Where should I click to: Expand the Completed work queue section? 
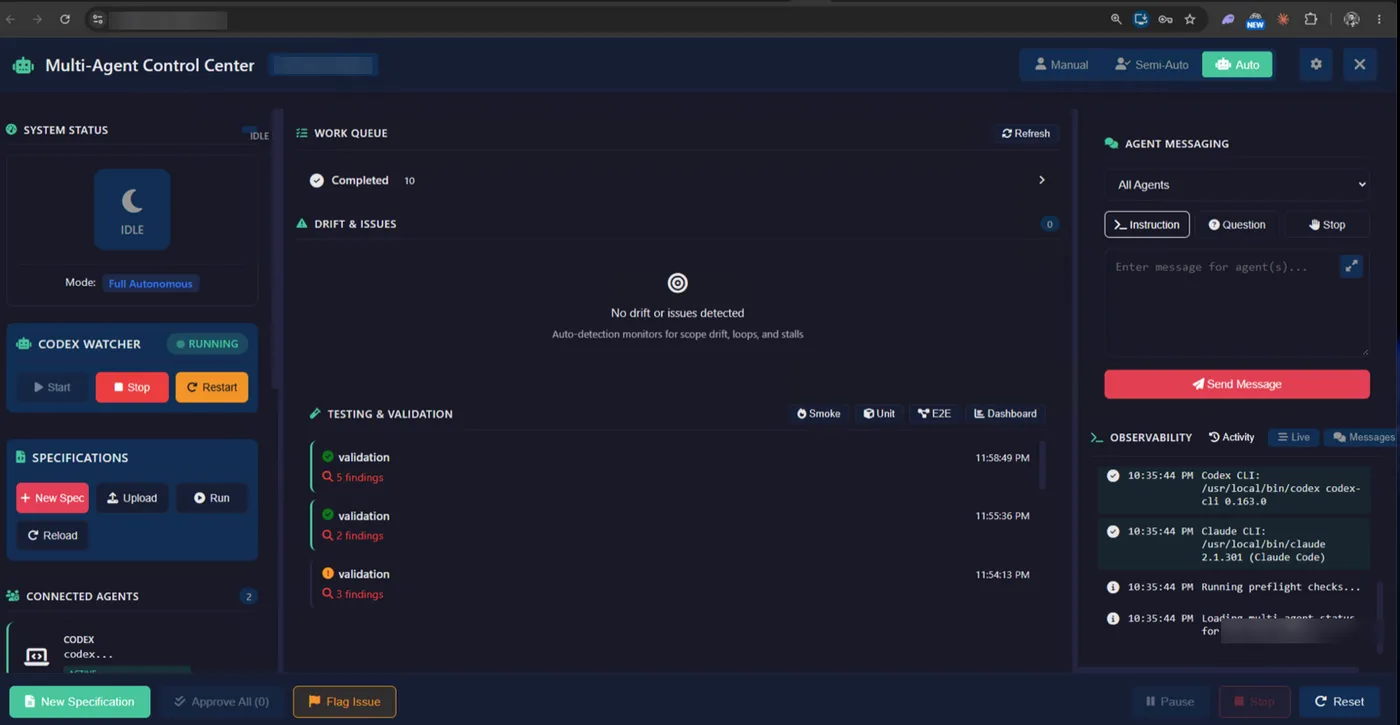(677, 180)
